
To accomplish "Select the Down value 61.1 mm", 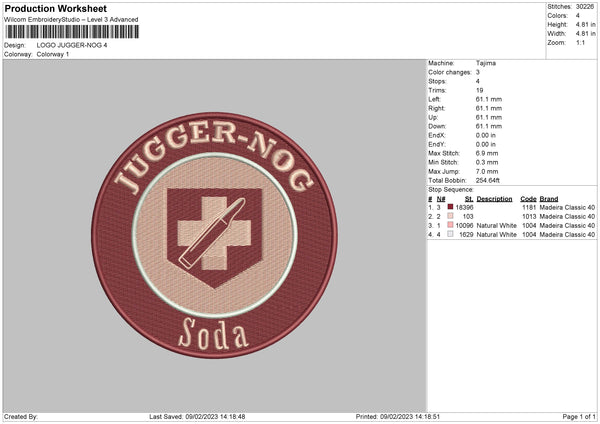I will pos(489,126).
